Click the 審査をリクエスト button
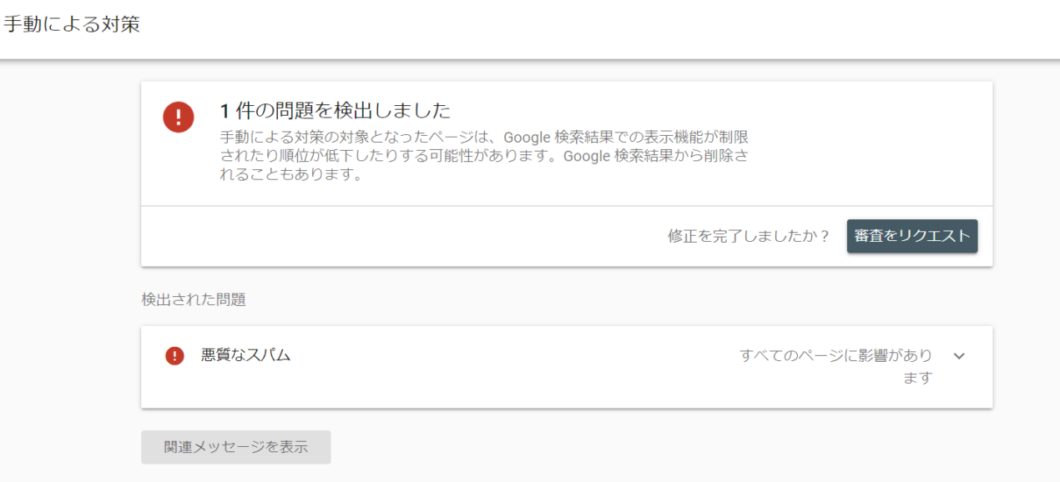This screenshot has width=1060, height=482. pos(912,236)
